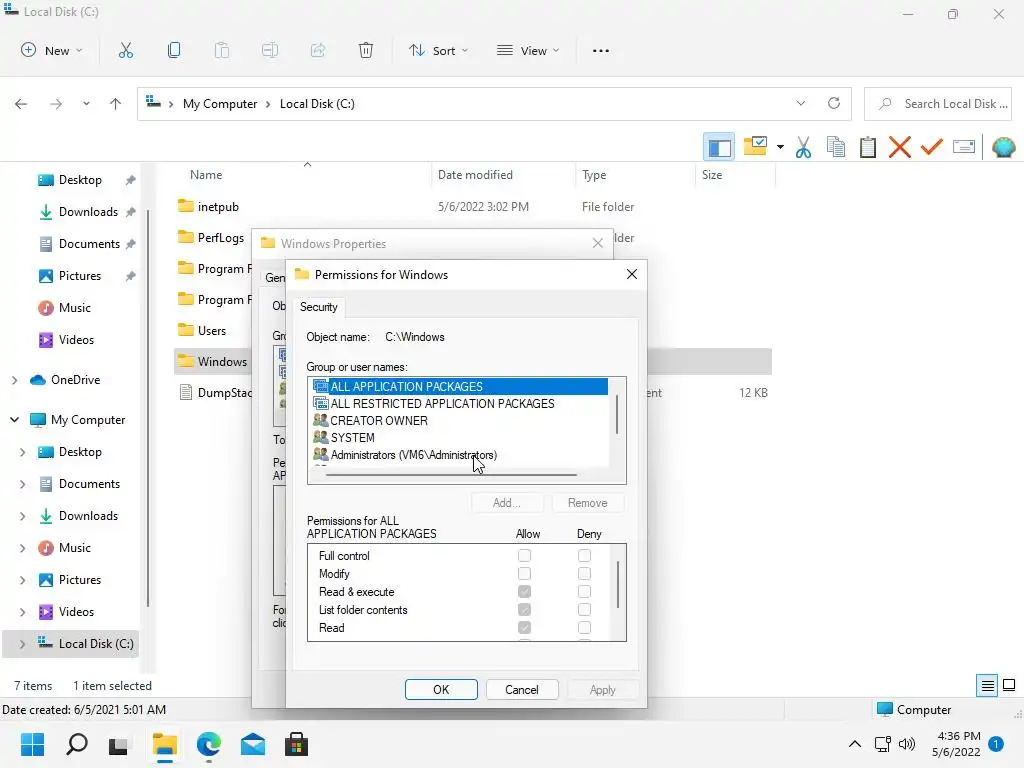The height and width of the screenshot is (768, 1024).
Task: Toggle the preview pane icon in secondary toolbar
Action: coord(719,147)
